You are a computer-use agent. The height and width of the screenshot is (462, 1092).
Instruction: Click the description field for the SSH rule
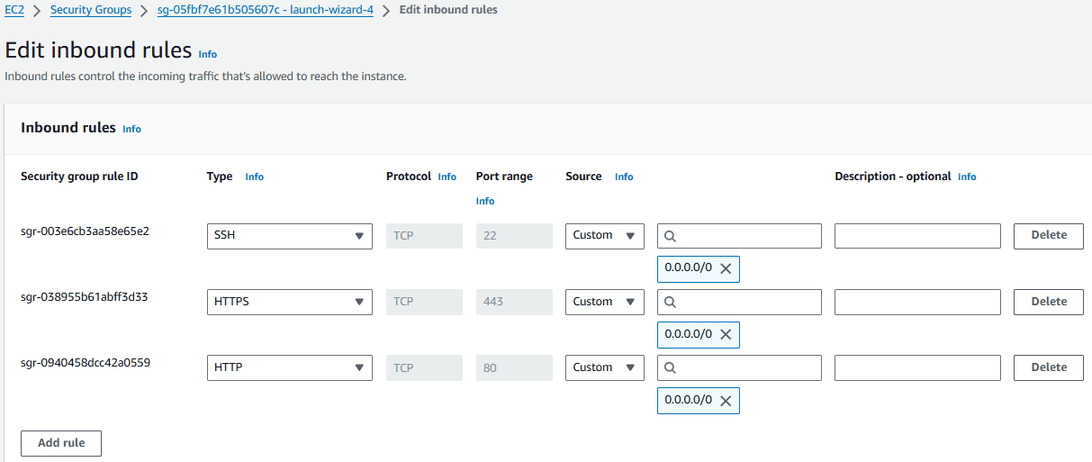point(917,236)
